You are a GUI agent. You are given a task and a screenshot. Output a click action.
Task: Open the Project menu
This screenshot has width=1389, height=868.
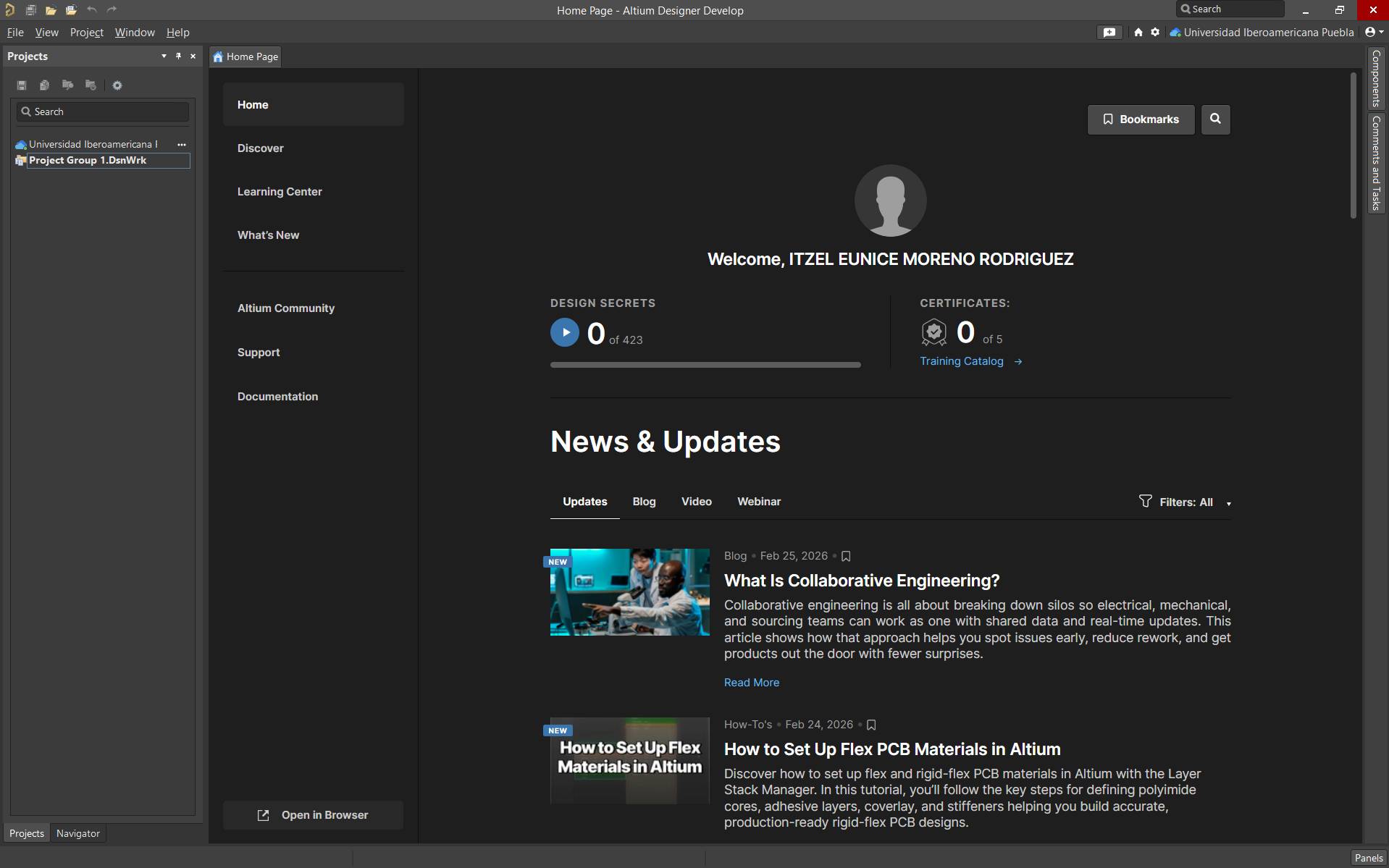(x=87, y=33)
